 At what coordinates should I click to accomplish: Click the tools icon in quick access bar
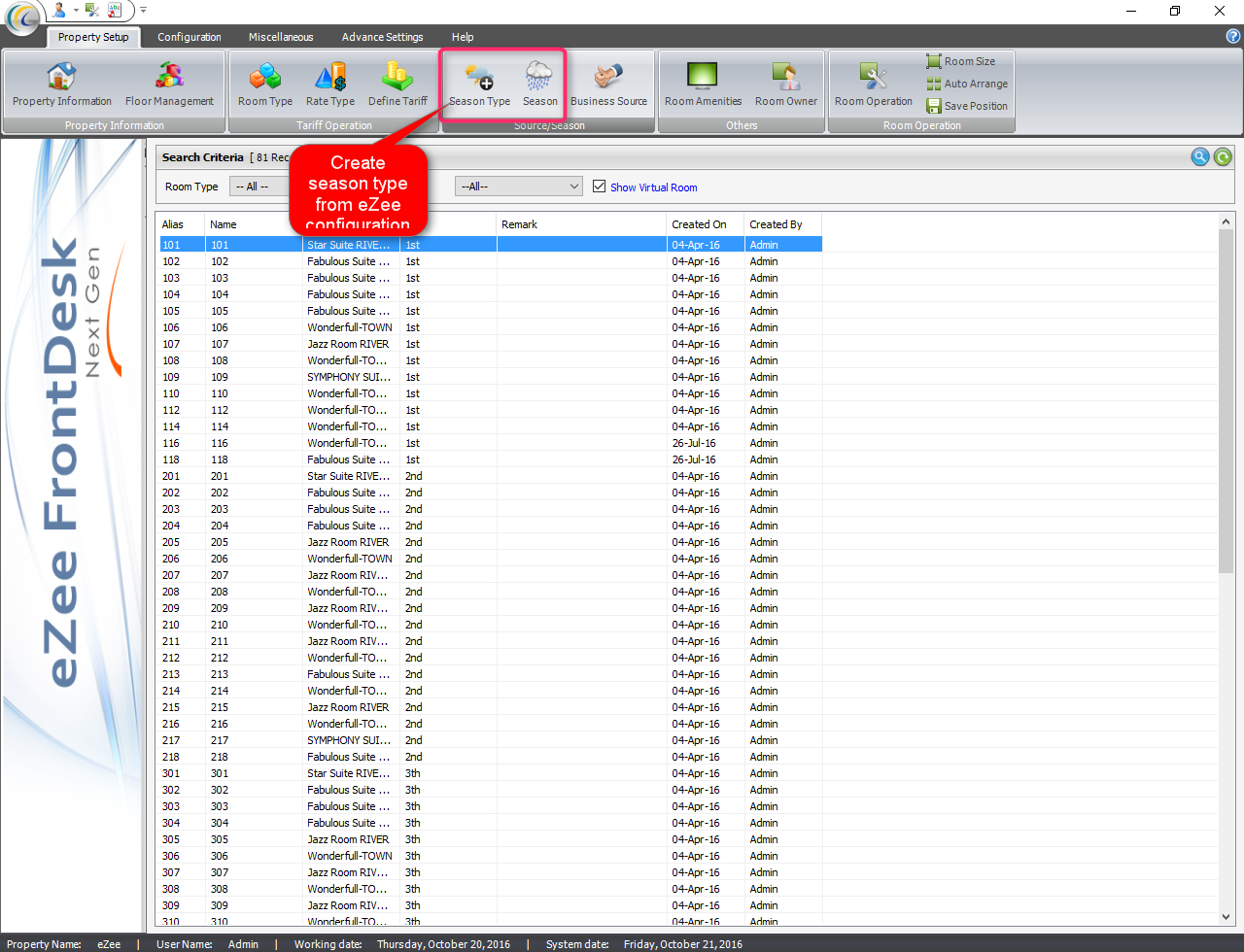tap(92, 10)
